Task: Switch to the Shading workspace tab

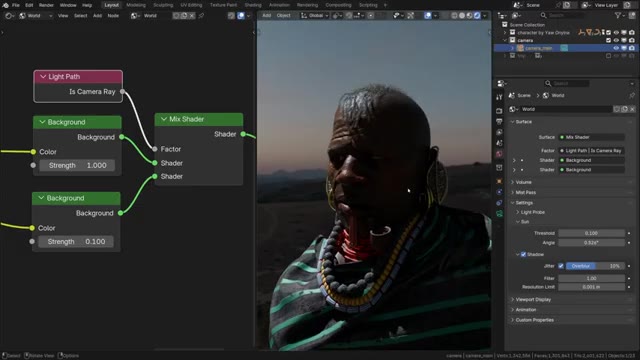Action: point(253,5)
